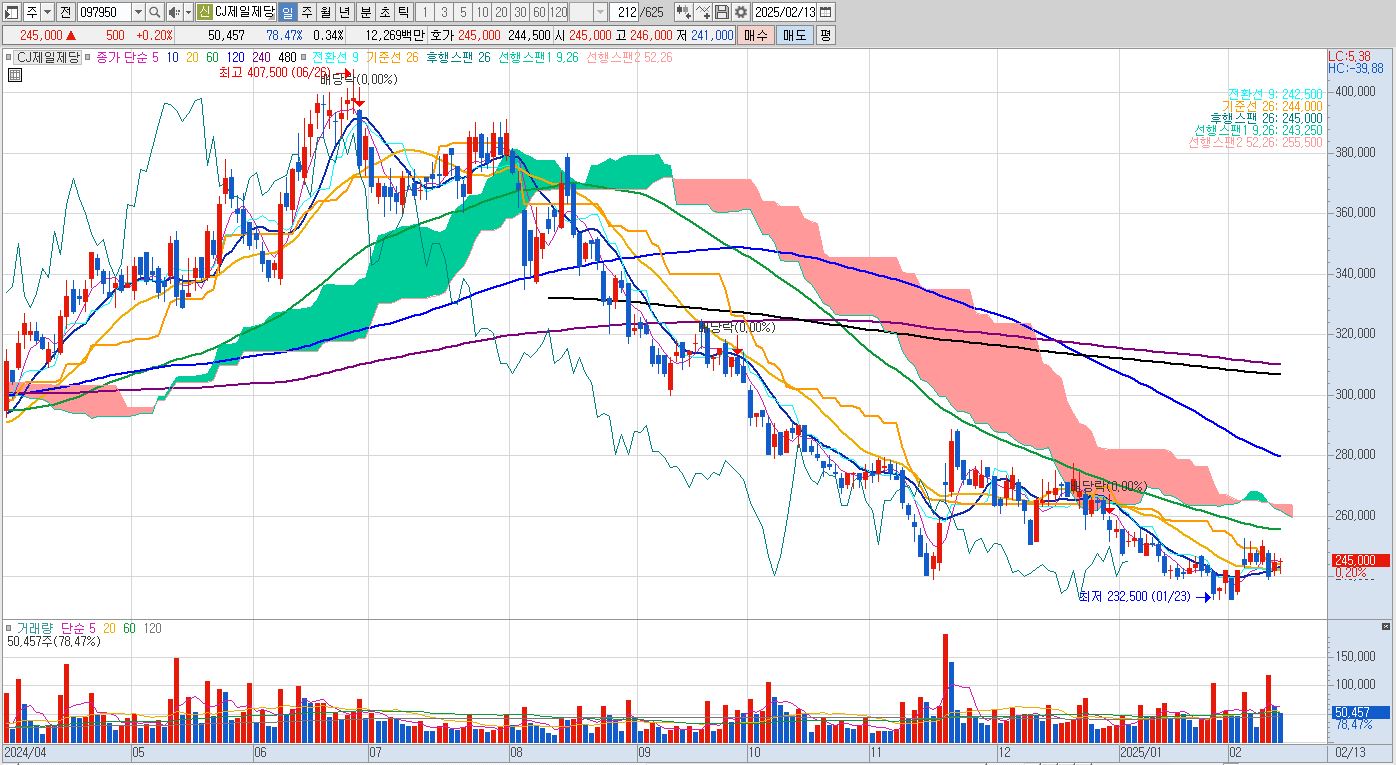Click the 전 button near the stock code
Viewport: 1396px width, 765px height.
click(65, 12)
